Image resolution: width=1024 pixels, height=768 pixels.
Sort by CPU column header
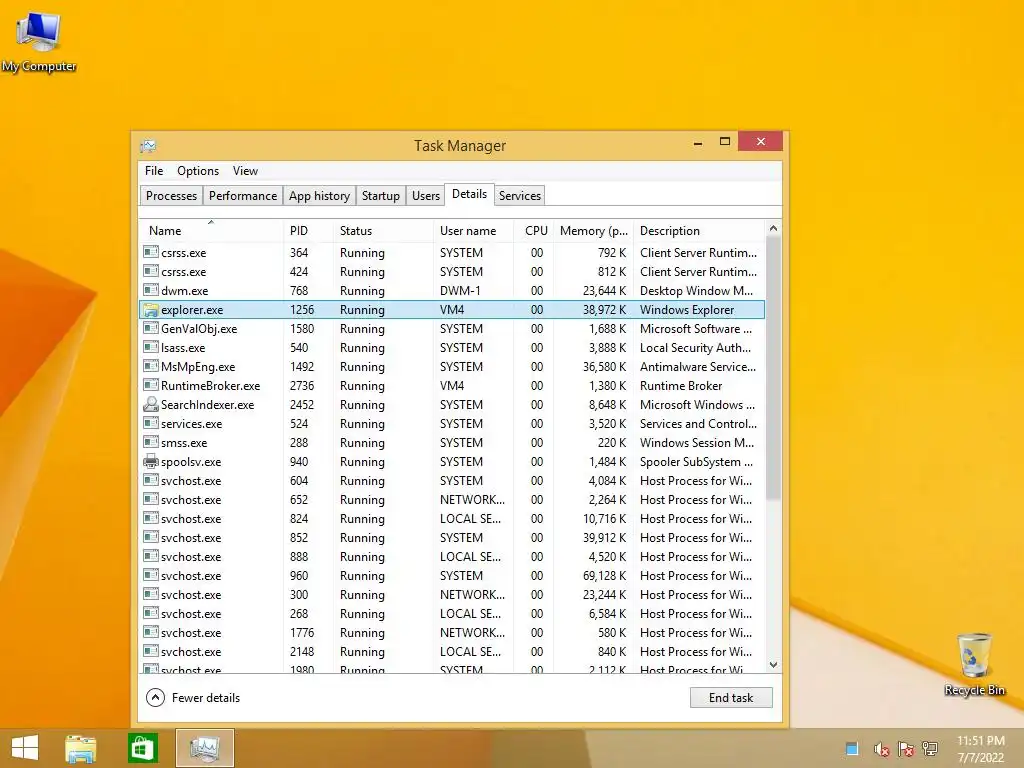(x=536, y=231)
